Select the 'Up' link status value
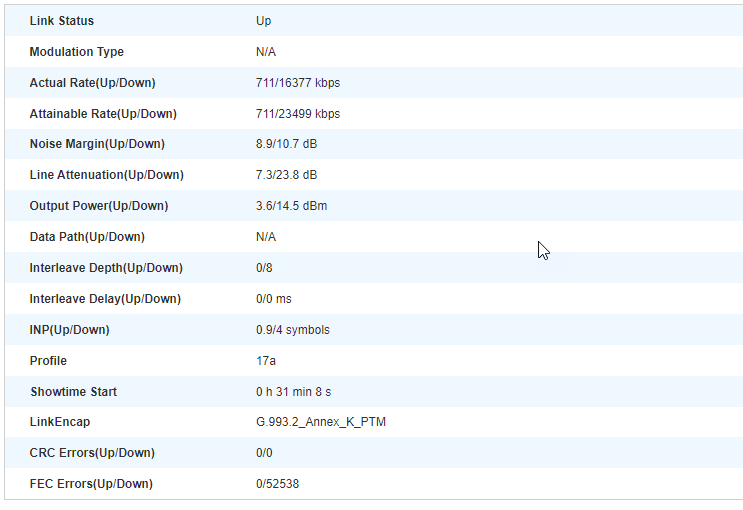Screen dimensions: 743x510 [x=263, y=21]
